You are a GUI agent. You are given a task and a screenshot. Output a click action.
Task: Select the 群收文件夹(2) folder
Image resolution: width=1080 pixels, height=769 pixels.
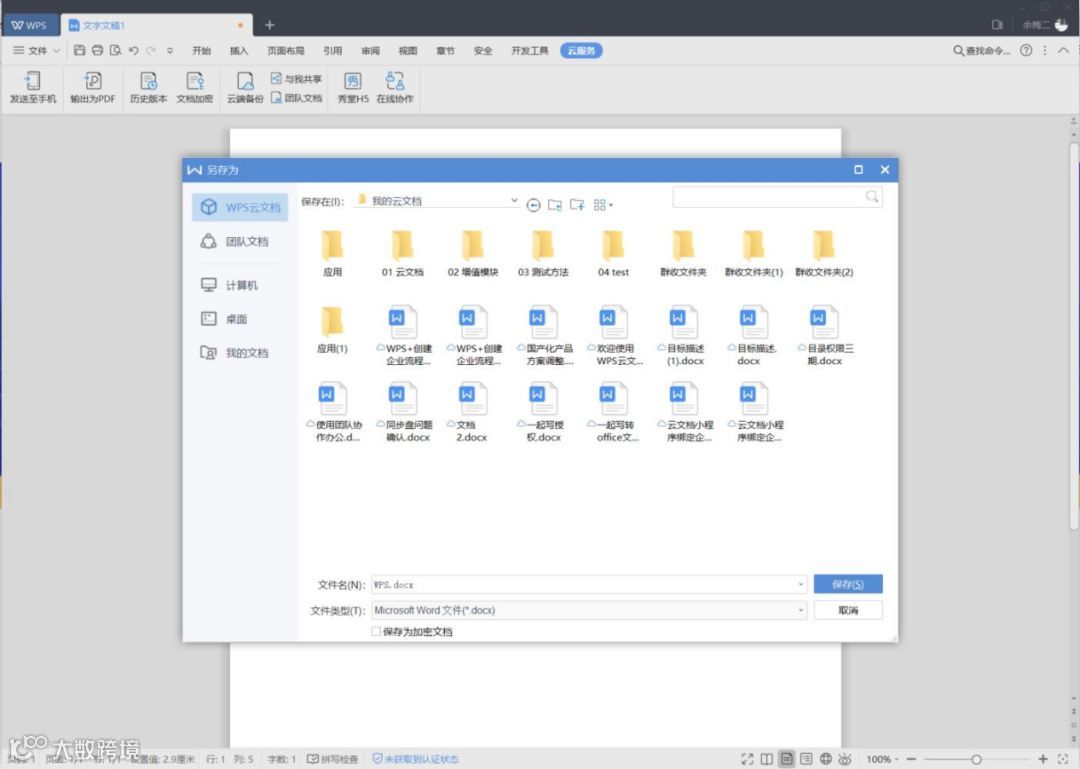tap(824, 253)
